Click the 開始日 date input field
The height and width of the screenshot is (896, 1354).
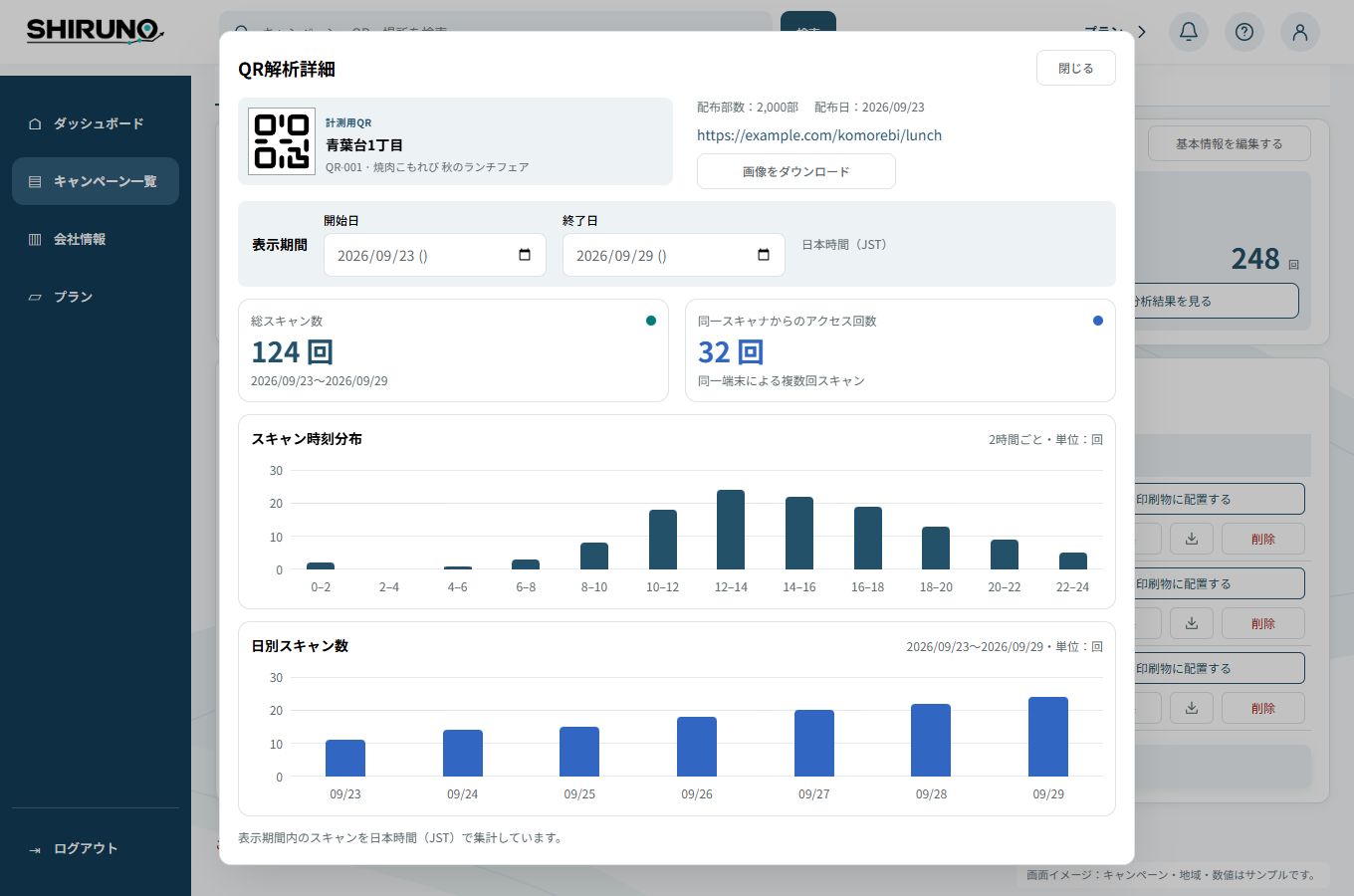[435, 255]
